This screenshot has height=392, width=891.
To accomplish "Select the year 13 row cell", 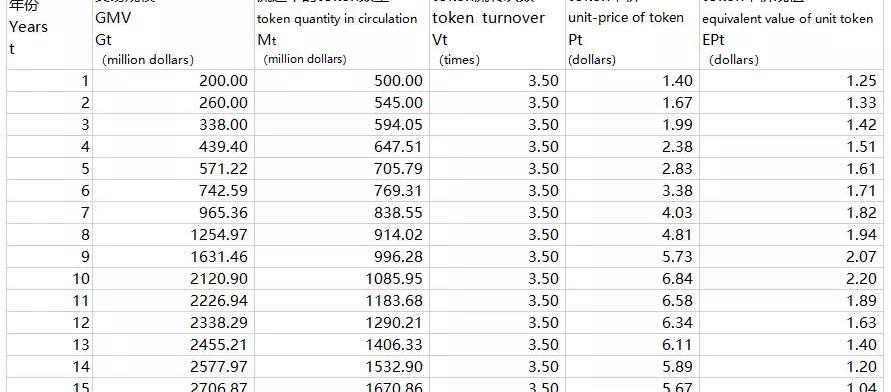I will [49, 344].
